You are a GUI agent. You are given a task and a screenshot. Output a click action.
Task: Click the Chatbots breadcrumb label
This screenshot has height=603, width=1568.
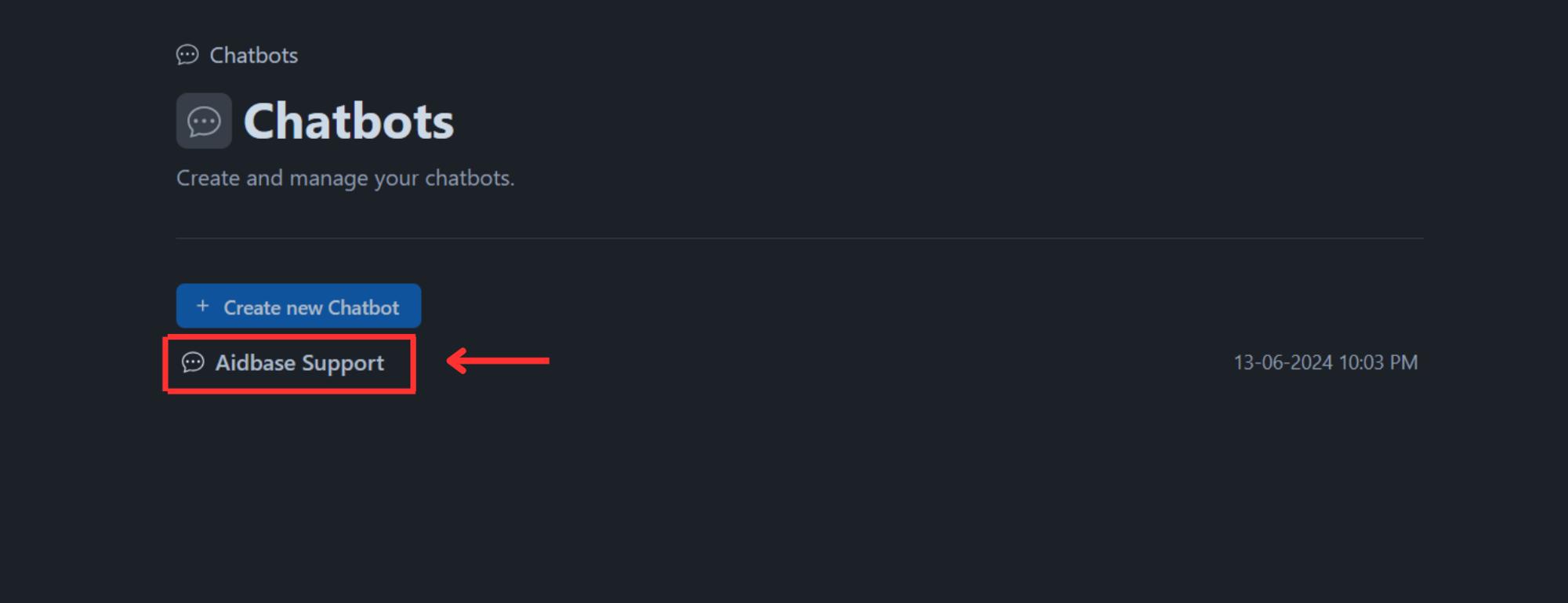coord(253,55)
